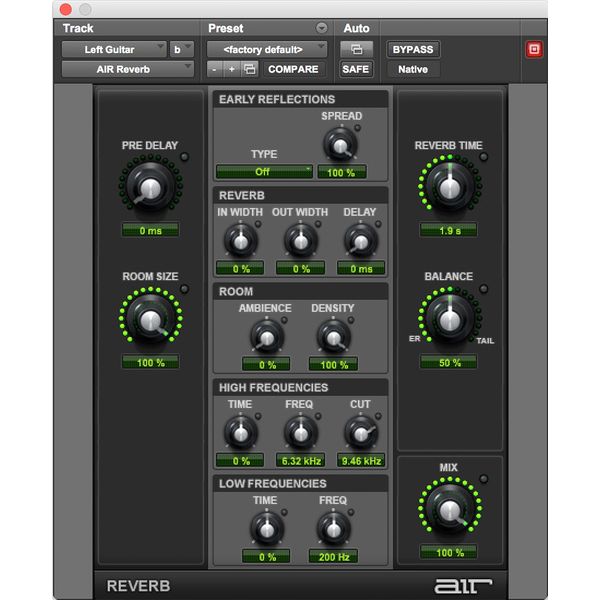This screenshot has width=600, height=600.
Task: Click the Reverb Delay 0 ms value field
Action: (x=361, y=269)
